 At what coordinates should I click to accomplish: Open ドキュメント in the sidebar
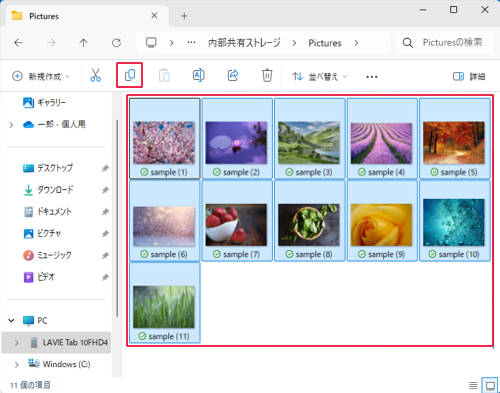tap(47, 211)
